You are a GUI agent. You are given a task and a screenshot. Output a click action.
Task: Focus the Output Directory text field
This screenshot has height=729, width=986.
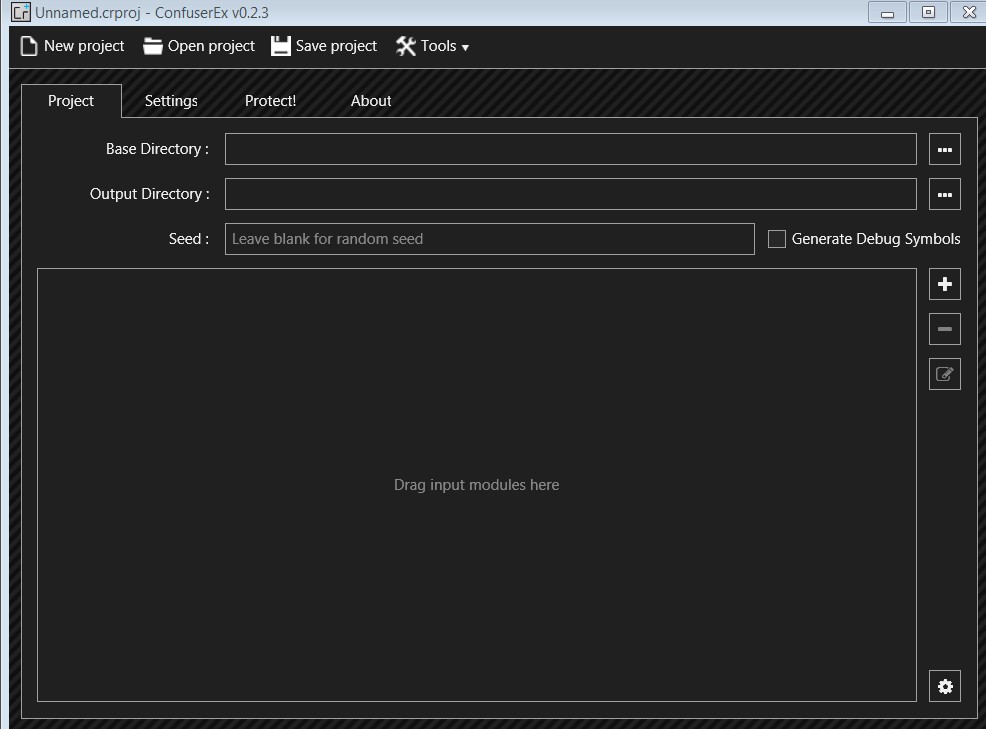[571, 194]
